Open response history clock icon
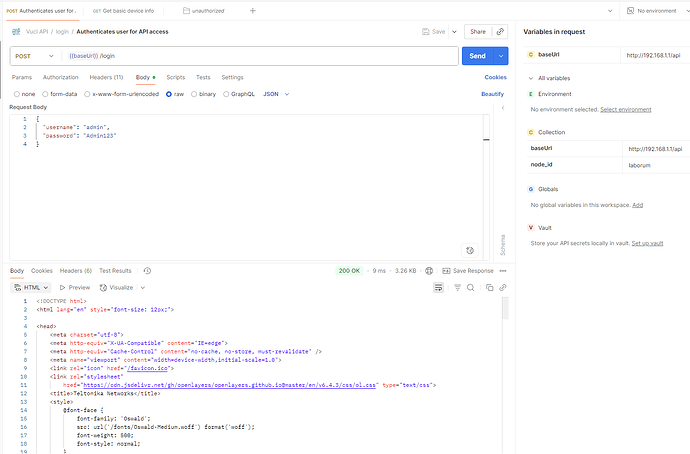This screenshot has width=690, height=454. (147, 271)
